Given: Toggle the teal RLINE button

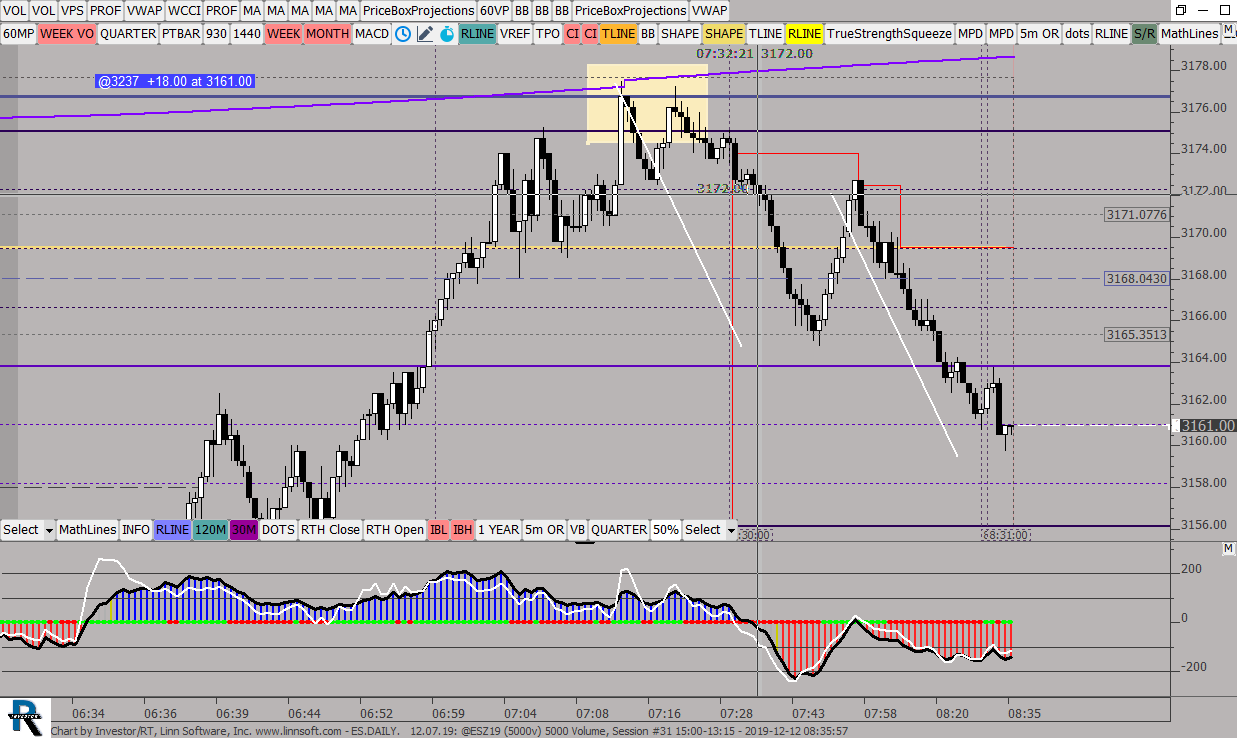Looking at the screenshot, I should point(478,33).
